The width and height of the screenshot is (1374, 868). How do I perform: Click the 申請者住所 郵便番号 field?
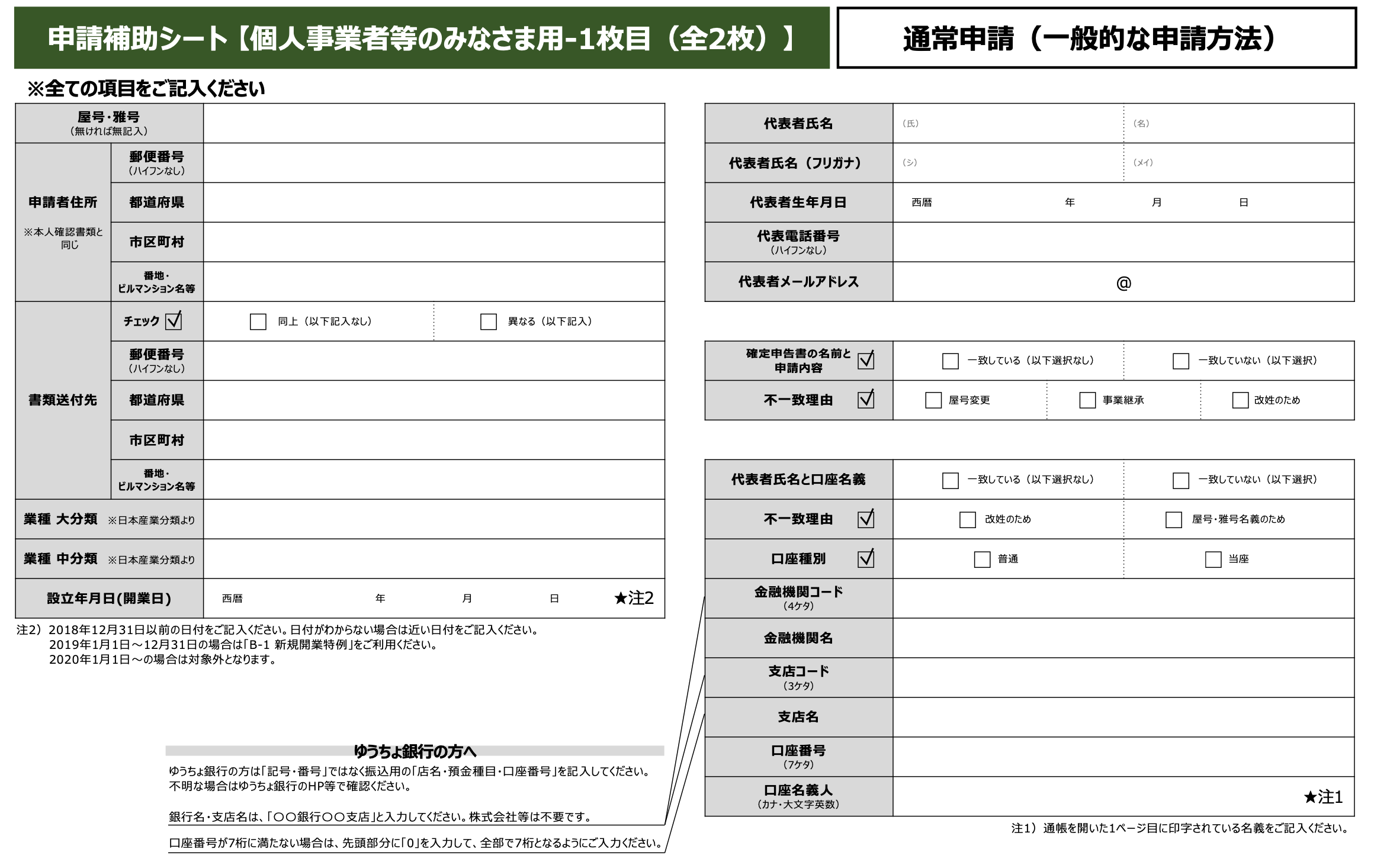(x=434, y=163)
